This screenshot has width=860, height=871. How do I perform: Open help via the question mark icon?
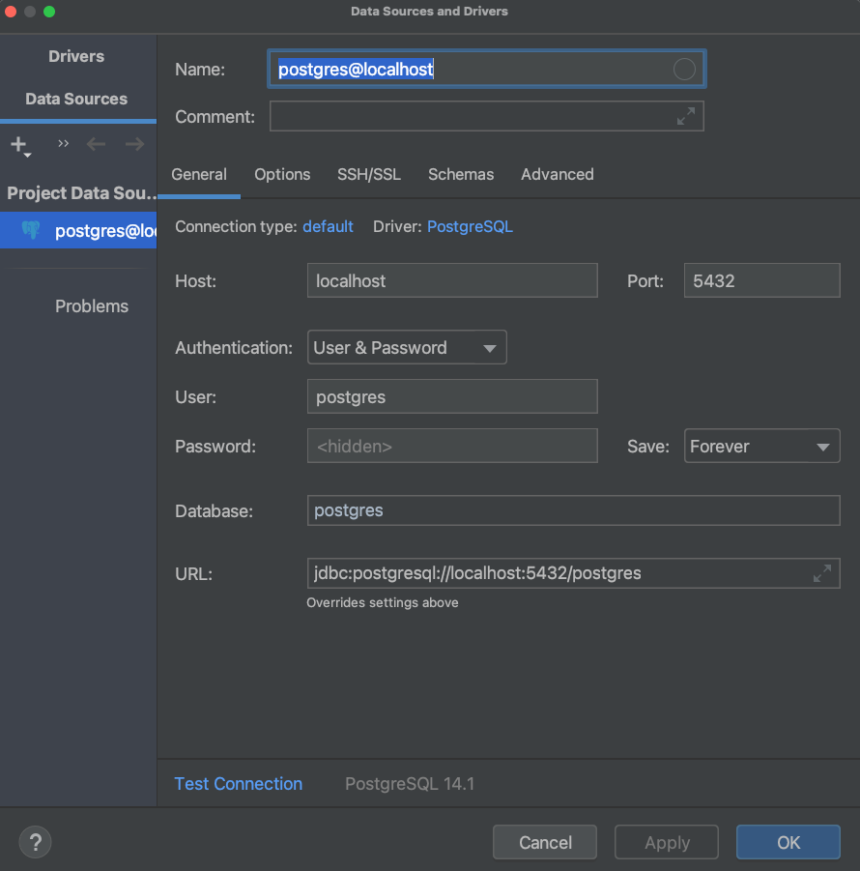point(34,841)
